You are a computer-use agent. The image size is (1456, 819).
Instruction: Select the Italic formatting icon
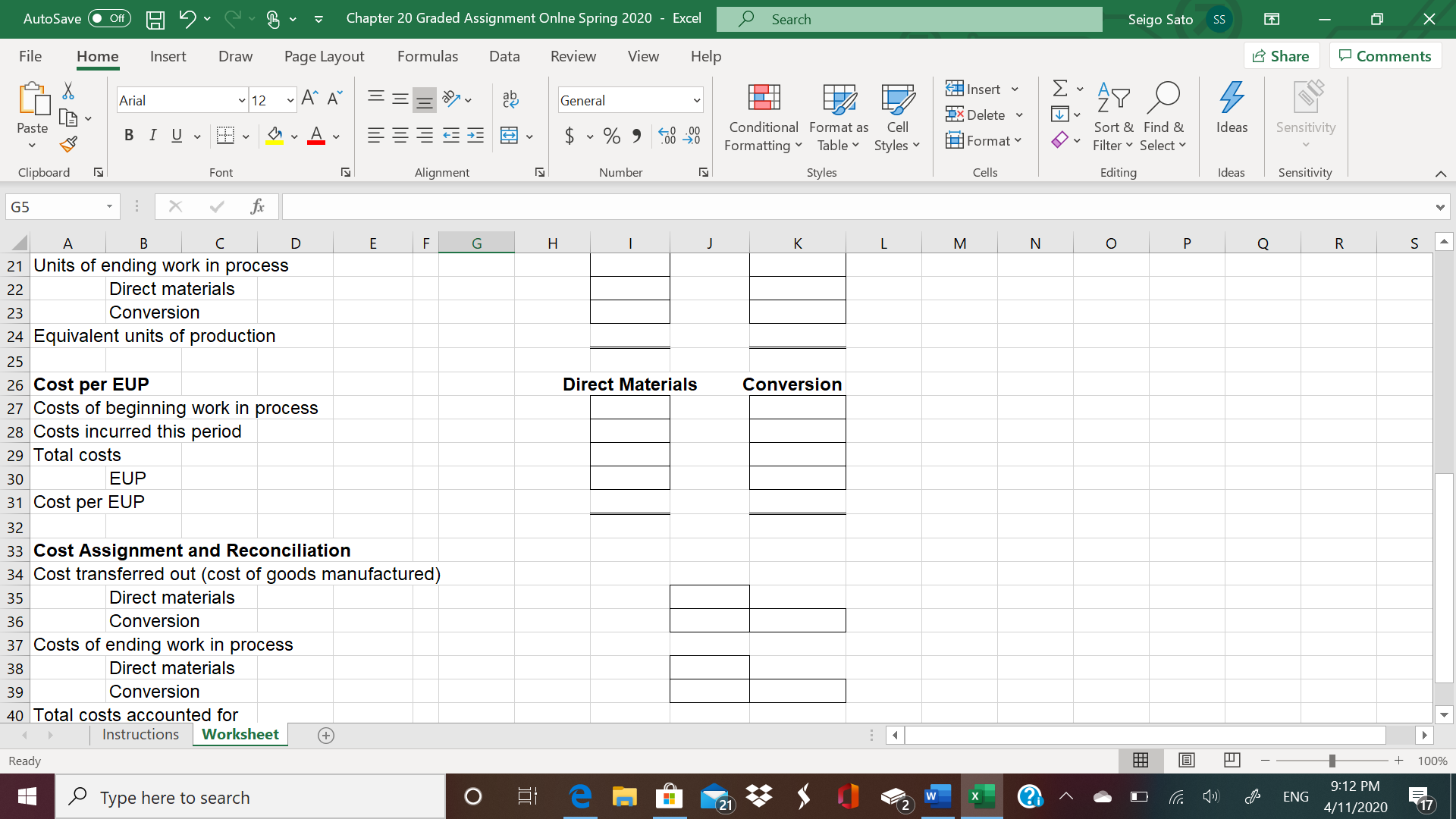coord(152,135)
